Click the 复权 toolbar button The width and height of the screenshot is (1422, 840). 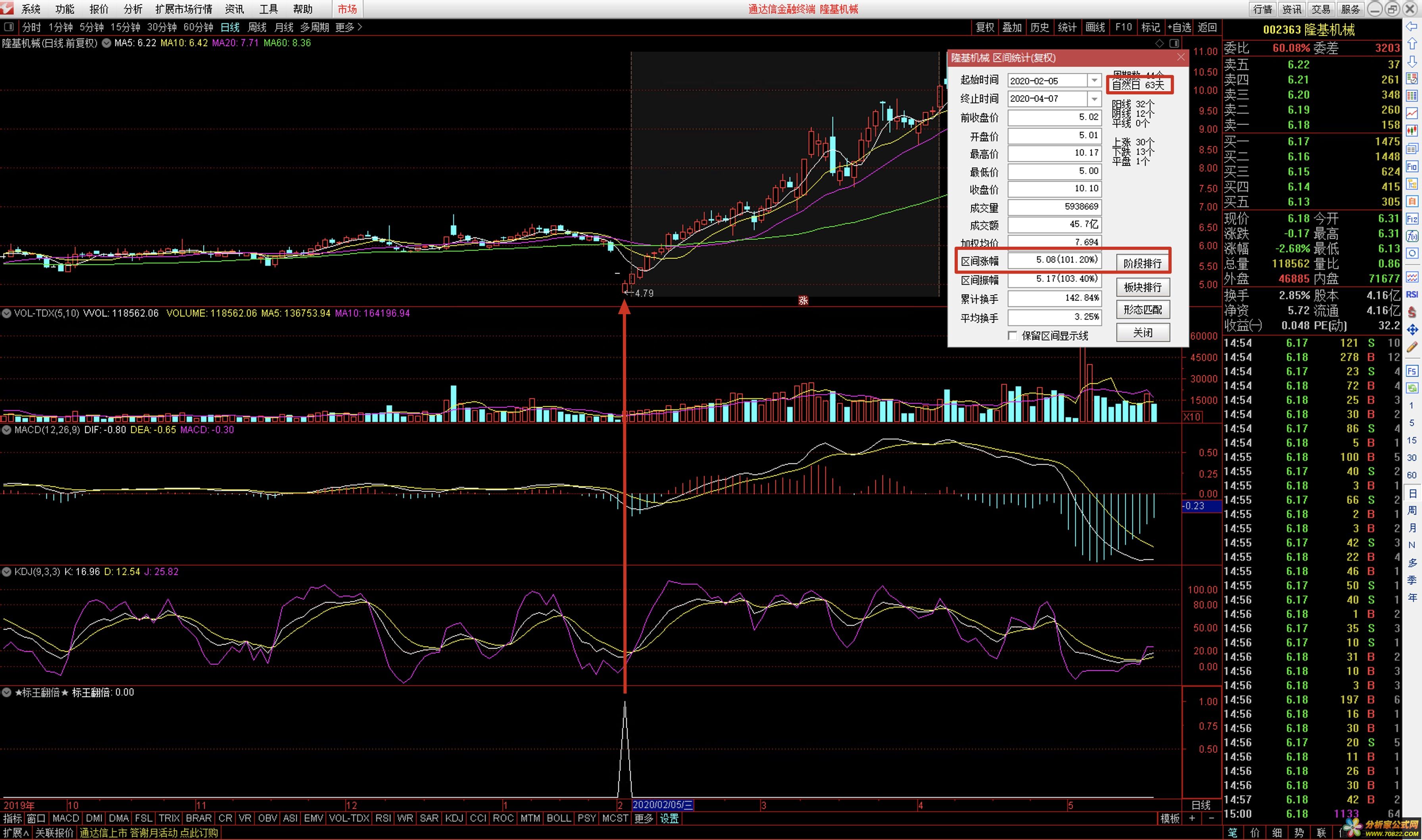(x=985, y=27)
